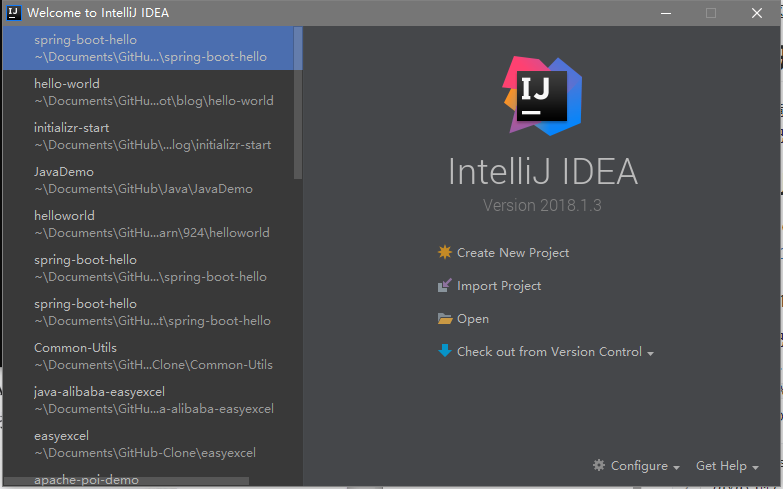The image size is (783, 489).
Task: Click the Configure gear icon
Action: [x=599, y=466]
